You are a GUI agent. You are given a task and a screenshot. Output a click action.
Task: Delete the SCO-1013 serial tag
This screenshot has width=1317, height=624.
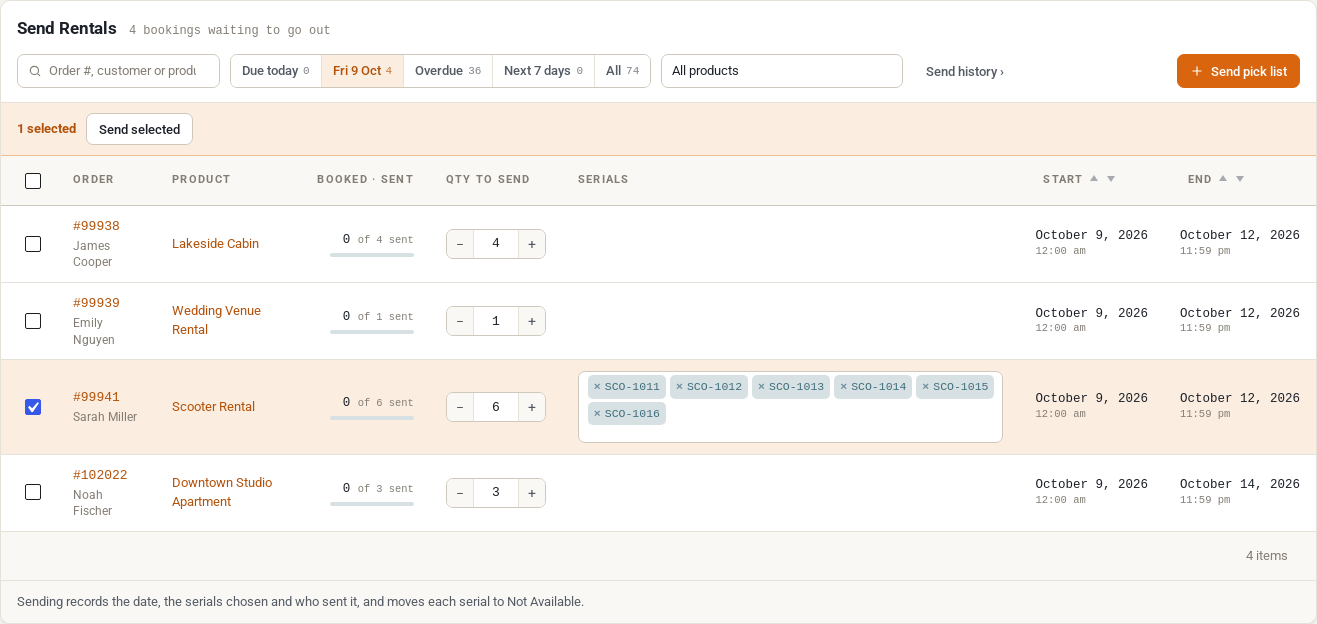[761, 387]
